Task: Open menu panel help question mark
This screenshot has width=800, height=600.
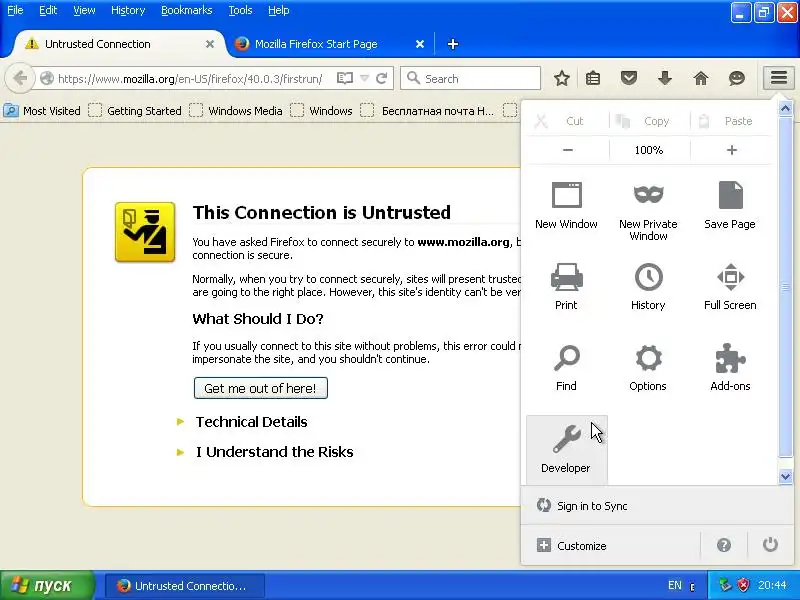Action: 723,545
